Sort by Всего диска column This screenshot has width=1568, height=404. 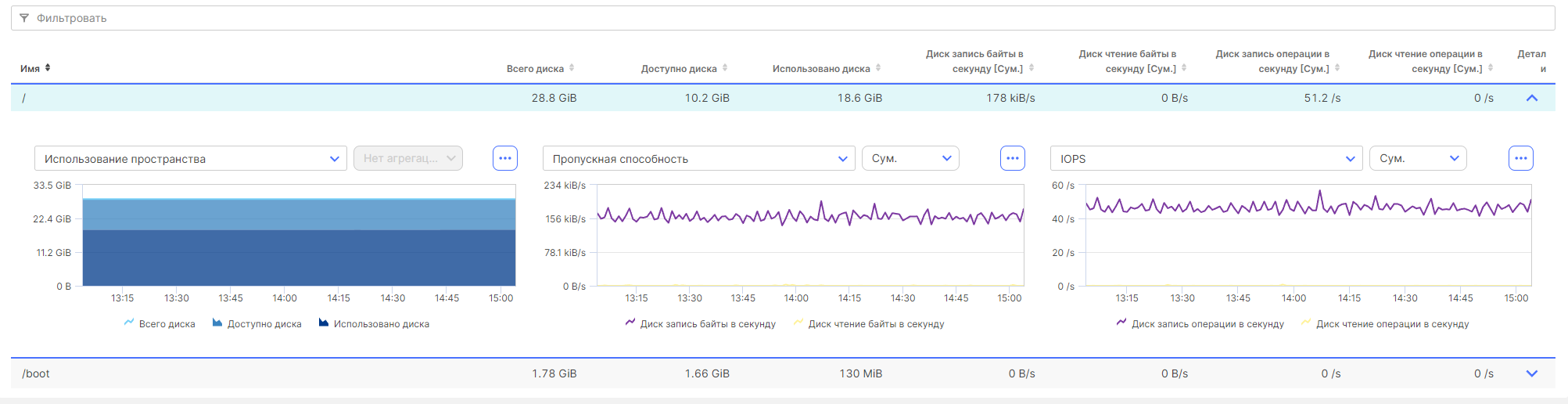(x=572, y=68)
